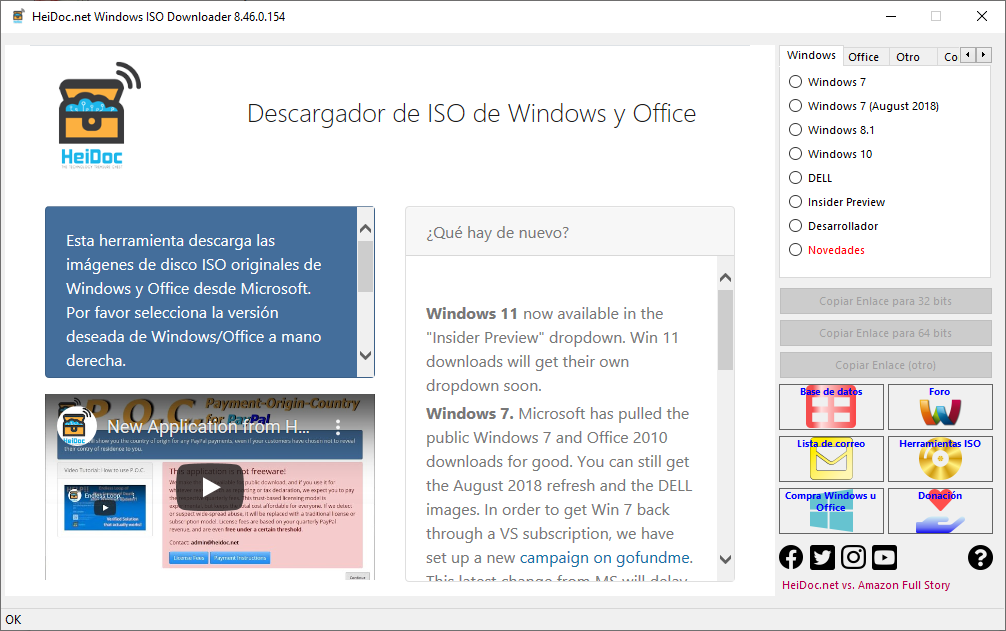Play the embedded YouTube video
The width and height of the screenshot is (1006, 631).
tap(210, 487)
